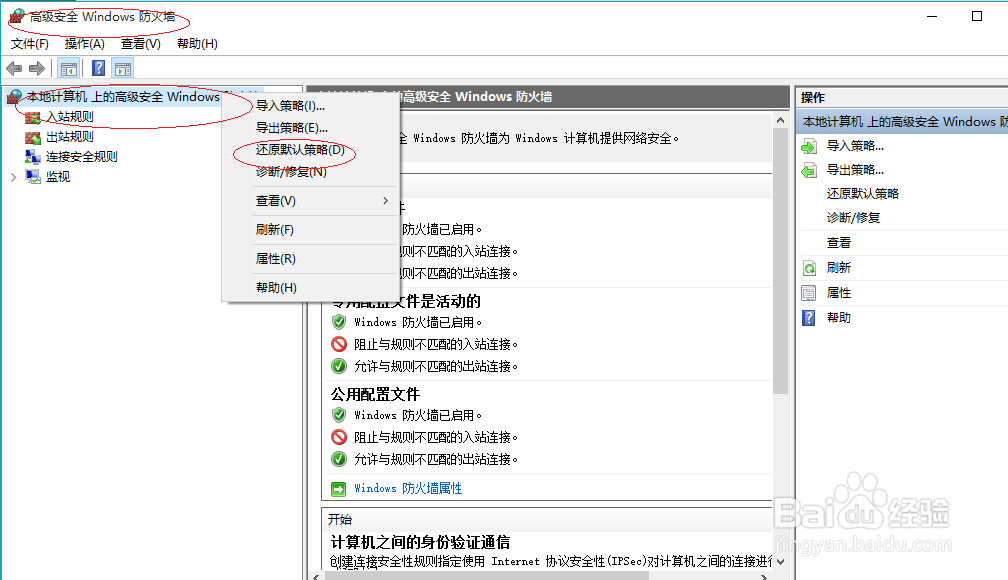Open the 帮助(H) menu in menu bar
Image resolution: width=1008 pixels, height=580 pixels.
(x=197, y=44)
